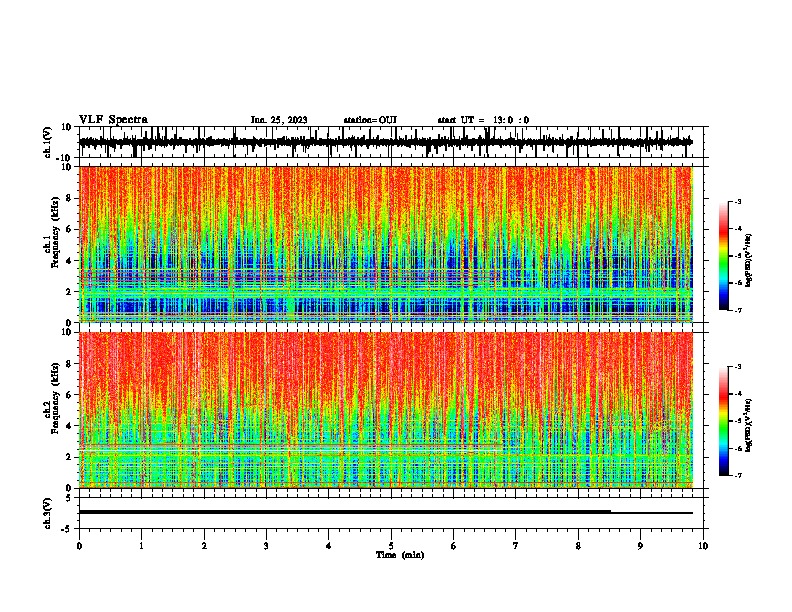
Task: Click the "5" tick on time axis
Action: pyautogui.click(x=391, y=546)
